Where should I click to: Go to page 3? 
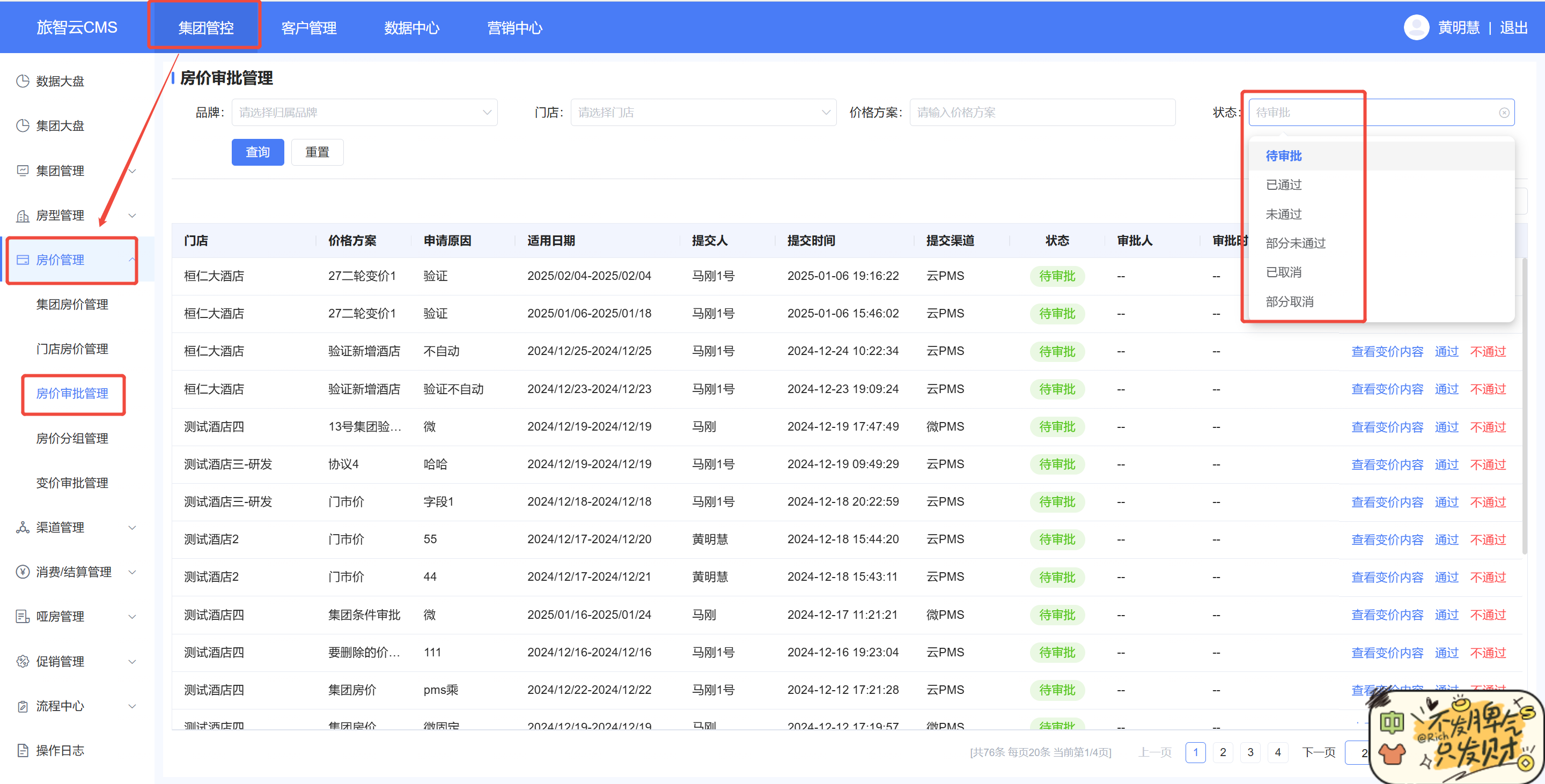[x=1250, y=752]
